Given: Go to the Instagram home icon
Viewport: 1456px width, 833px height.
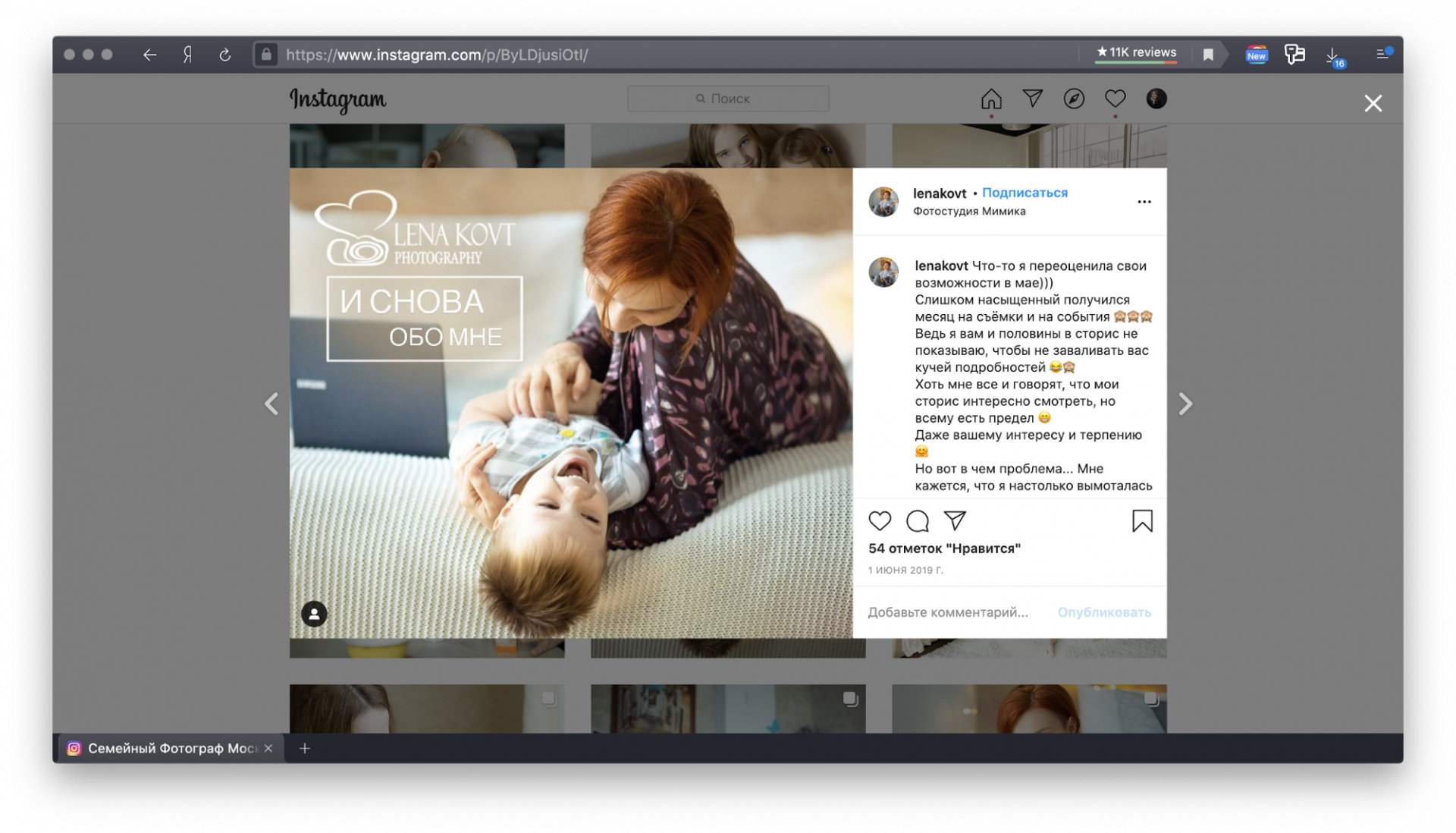Looking at the screenshot, I should click(x=991, y=99).
